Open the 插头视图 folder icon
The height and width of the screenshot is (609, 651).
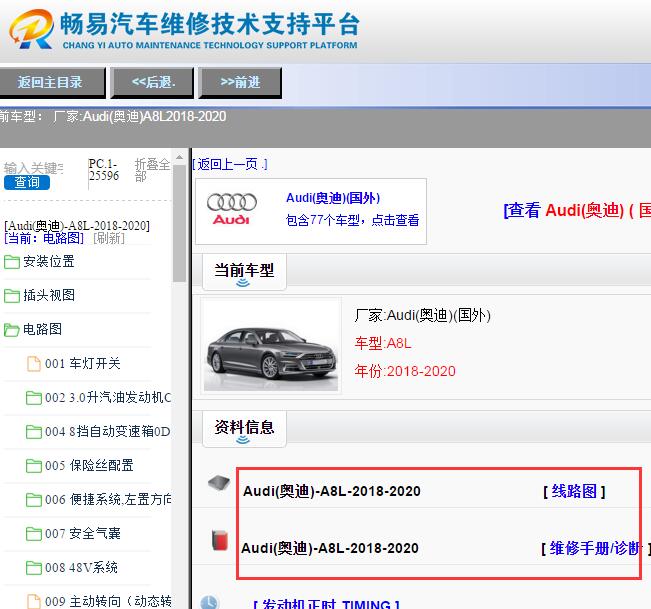coord(12,296)
